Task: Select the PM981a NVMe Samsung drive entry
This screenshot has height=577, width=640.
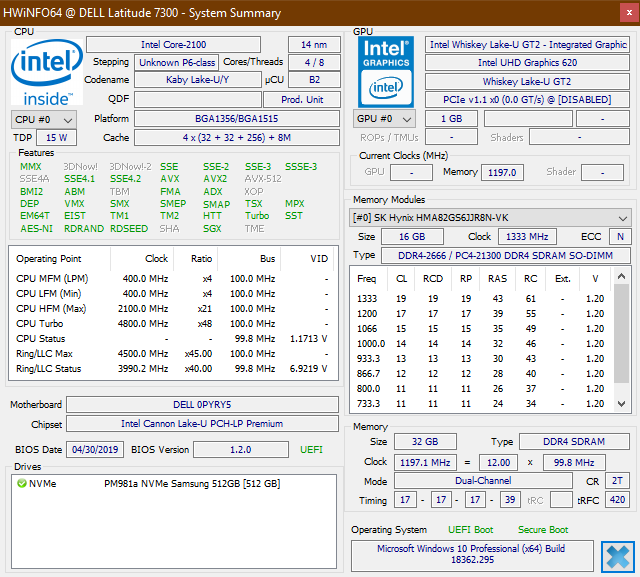Action: click(x=192, y=484)
